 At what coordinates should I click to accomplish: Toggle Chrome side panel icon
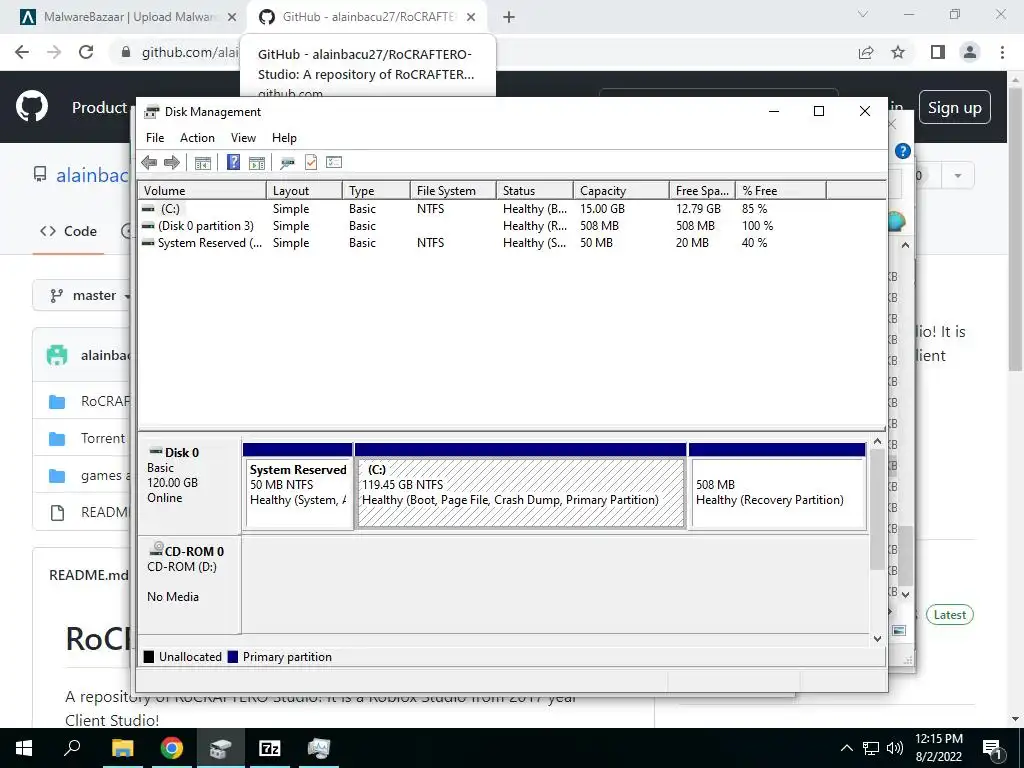[x=938, y=52]
